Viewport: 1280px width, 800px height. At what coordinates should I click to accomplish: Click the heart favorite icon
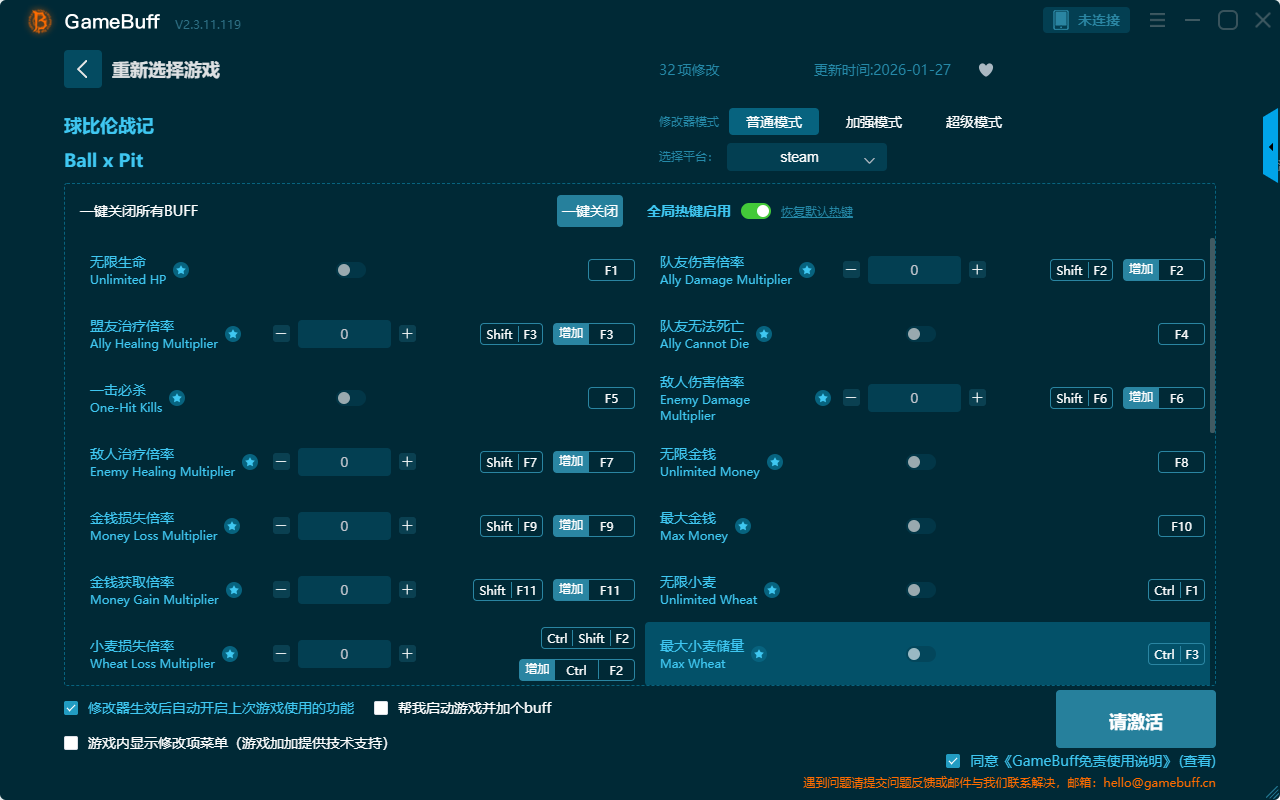(x=985, y=70)
